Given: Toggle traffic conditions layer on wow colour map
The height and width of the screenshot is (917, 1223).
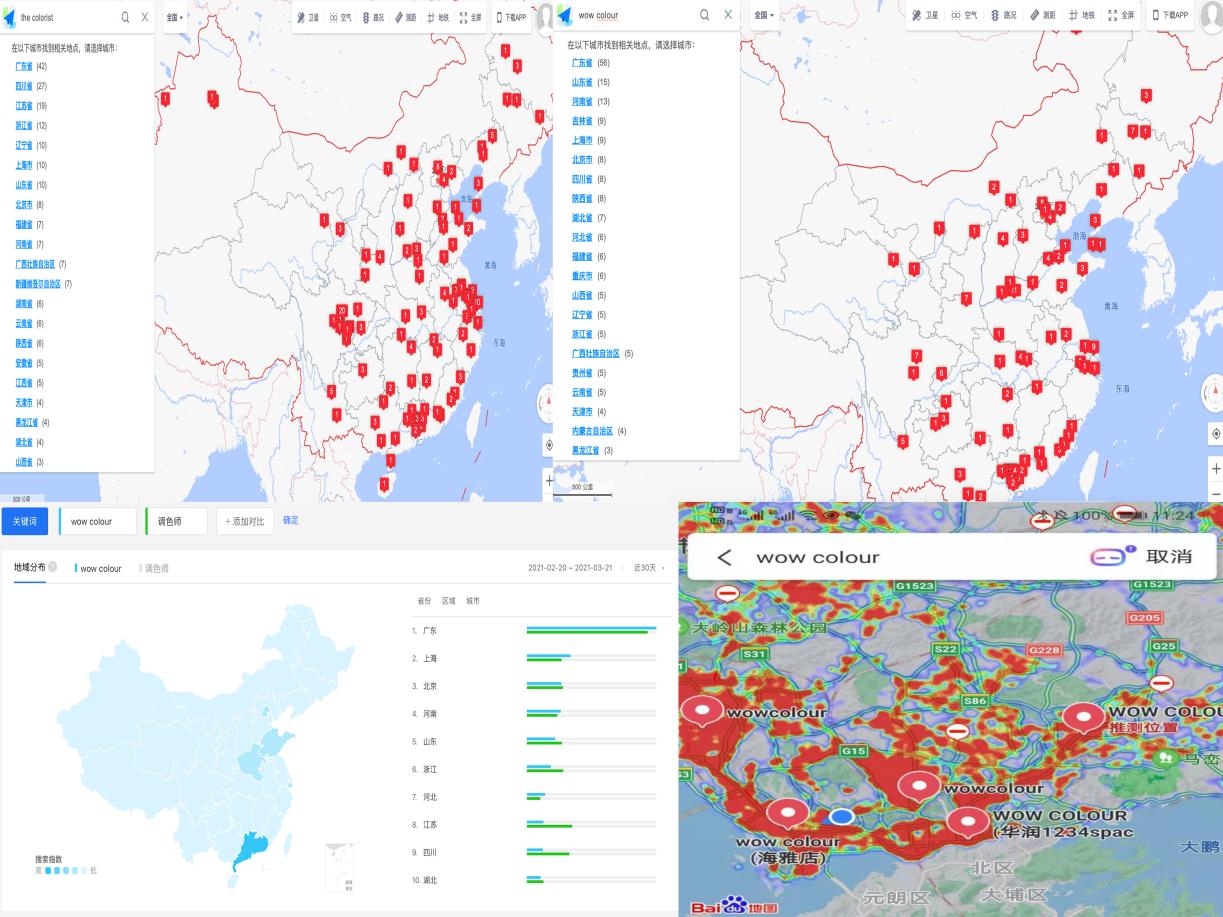Looking at the screenshot, I should pyautogui.click(x=1003, y=15).
